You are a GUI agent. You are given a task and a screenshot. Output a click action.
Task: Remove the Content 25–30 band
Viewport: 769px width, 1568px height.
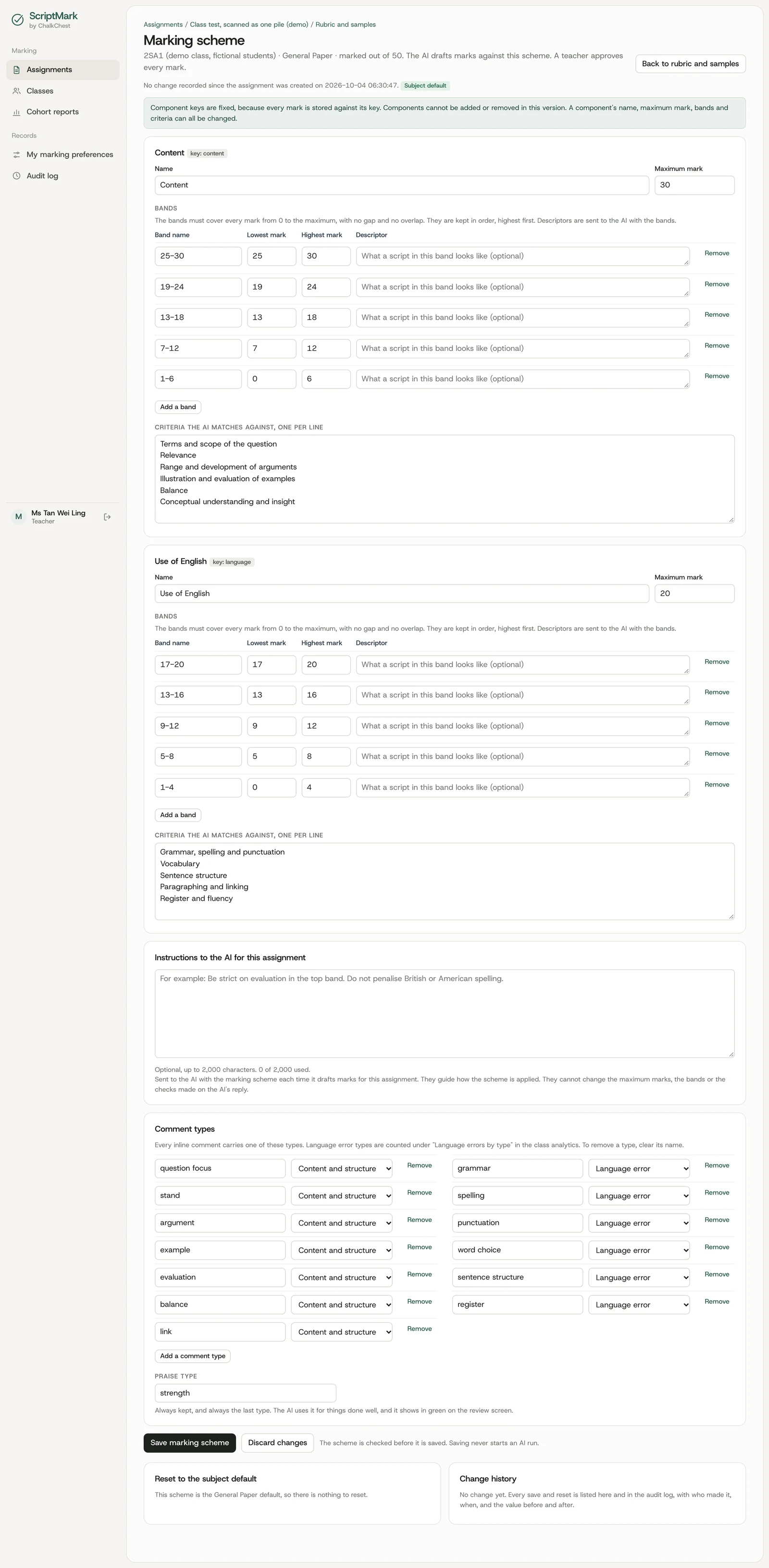(717, 253)
